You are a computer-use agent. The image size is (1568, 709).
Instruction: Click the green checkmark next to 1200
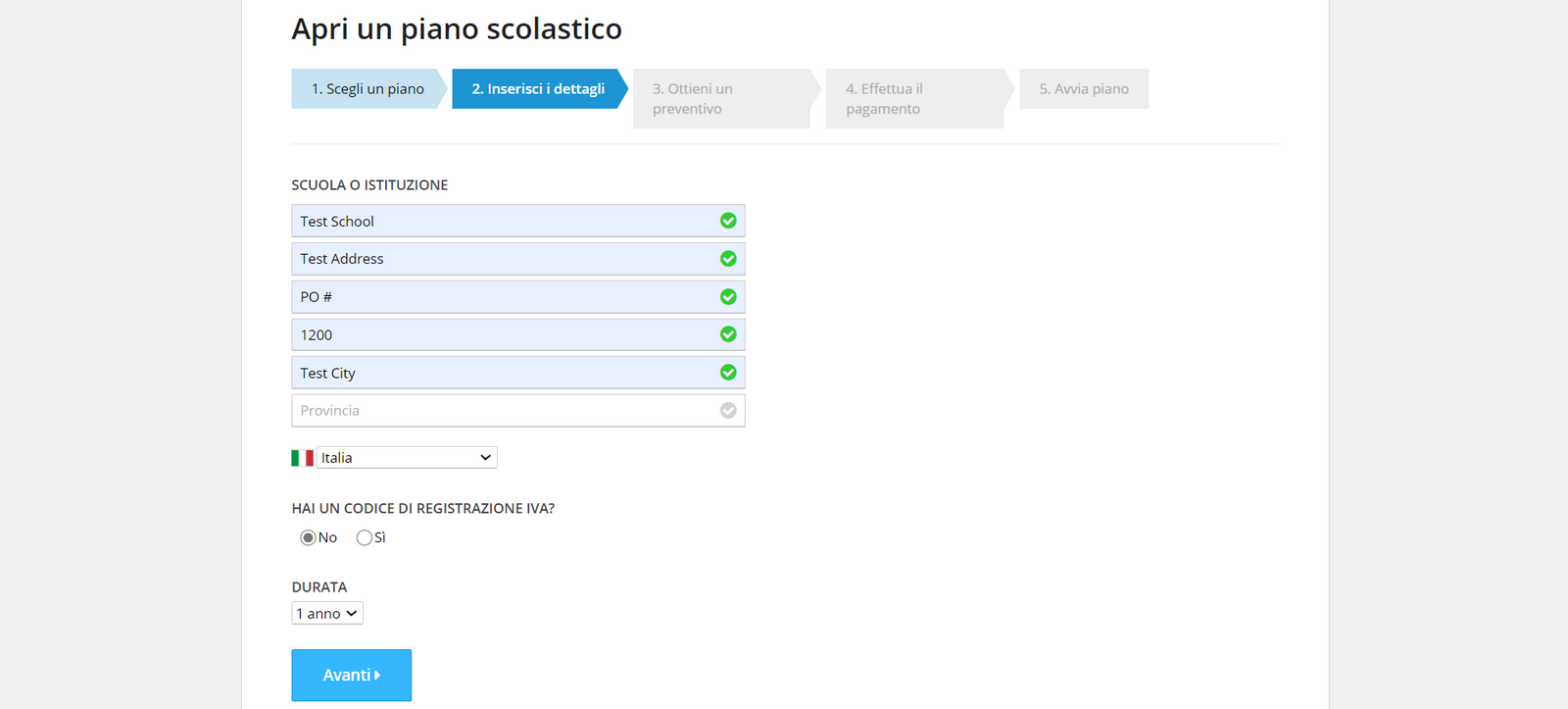tap(728, 334)
